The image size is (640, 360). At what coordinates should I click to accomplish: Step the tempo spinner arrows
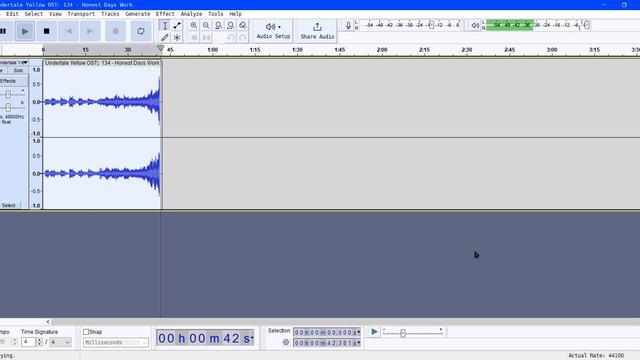(14, 342)
